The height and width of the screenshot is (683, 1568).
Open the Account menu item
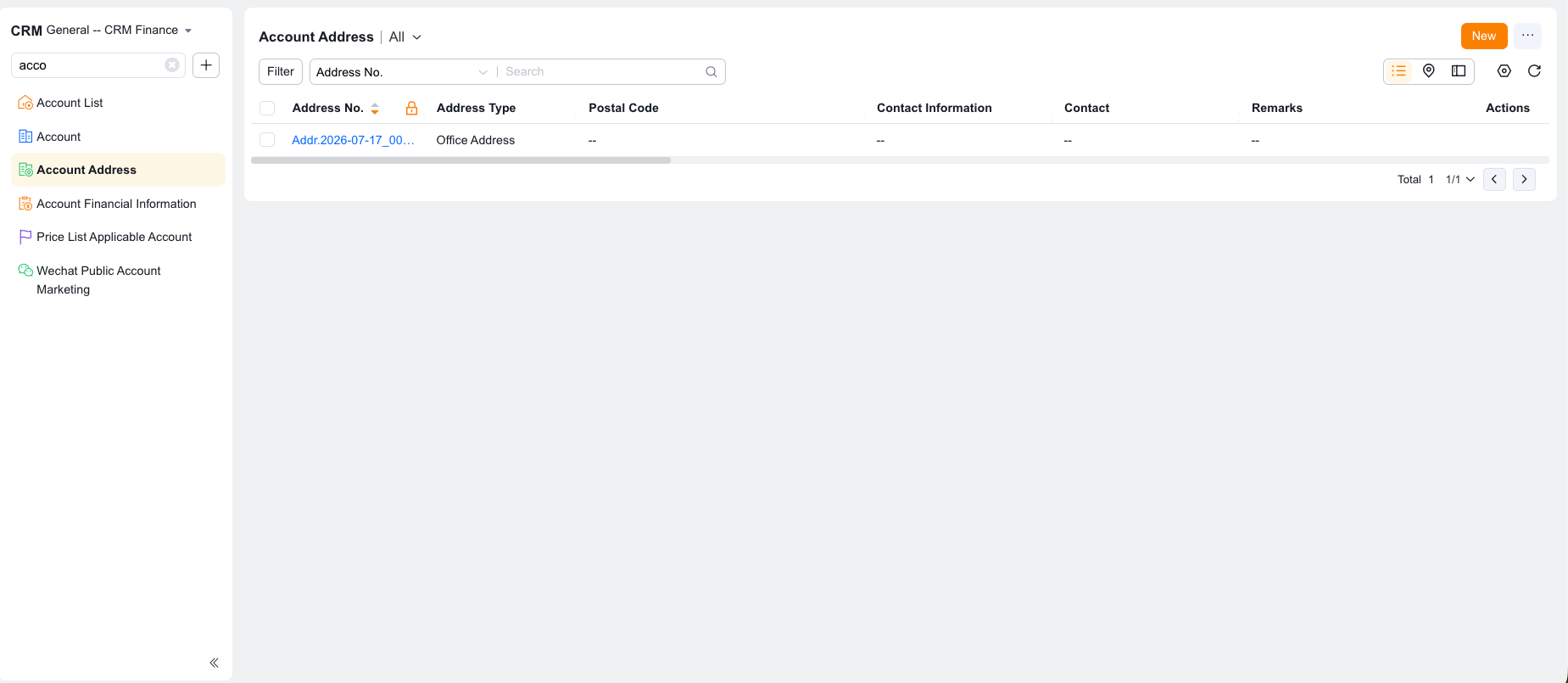pyautogui.click(x=59, y=137)
